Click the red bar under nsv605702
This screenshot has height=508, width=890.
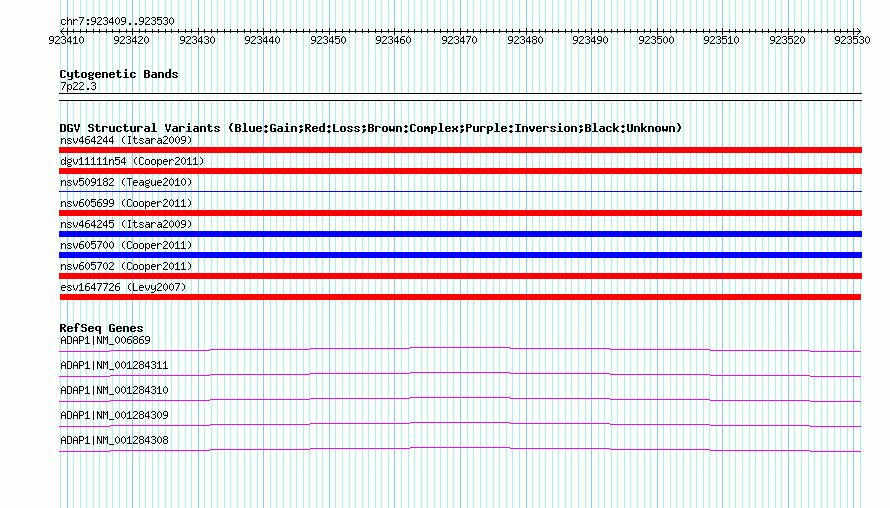(x=460, y=276)
